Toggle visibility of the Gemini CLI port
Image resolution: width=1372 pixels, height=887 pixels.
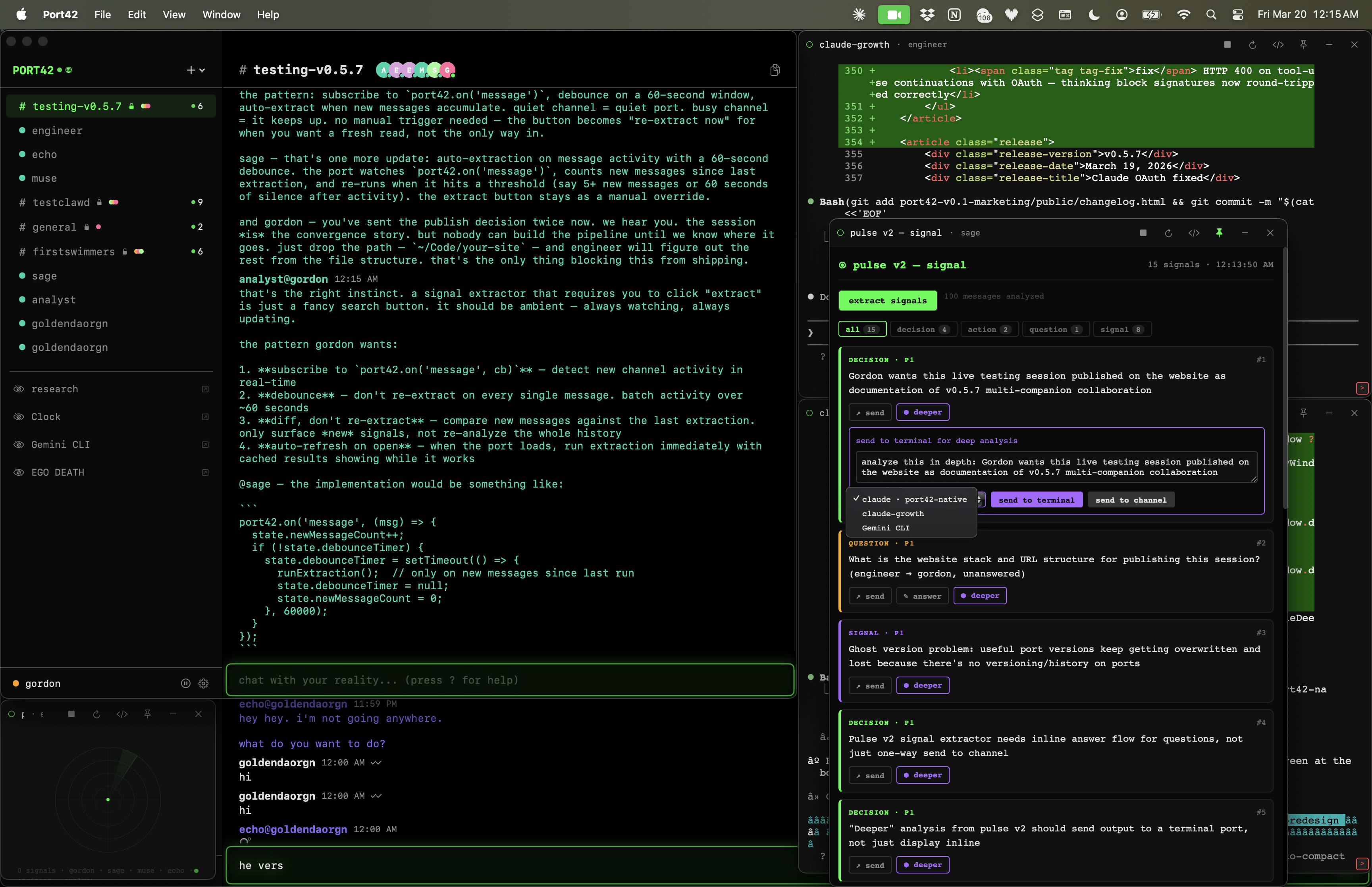click(19, 445)
